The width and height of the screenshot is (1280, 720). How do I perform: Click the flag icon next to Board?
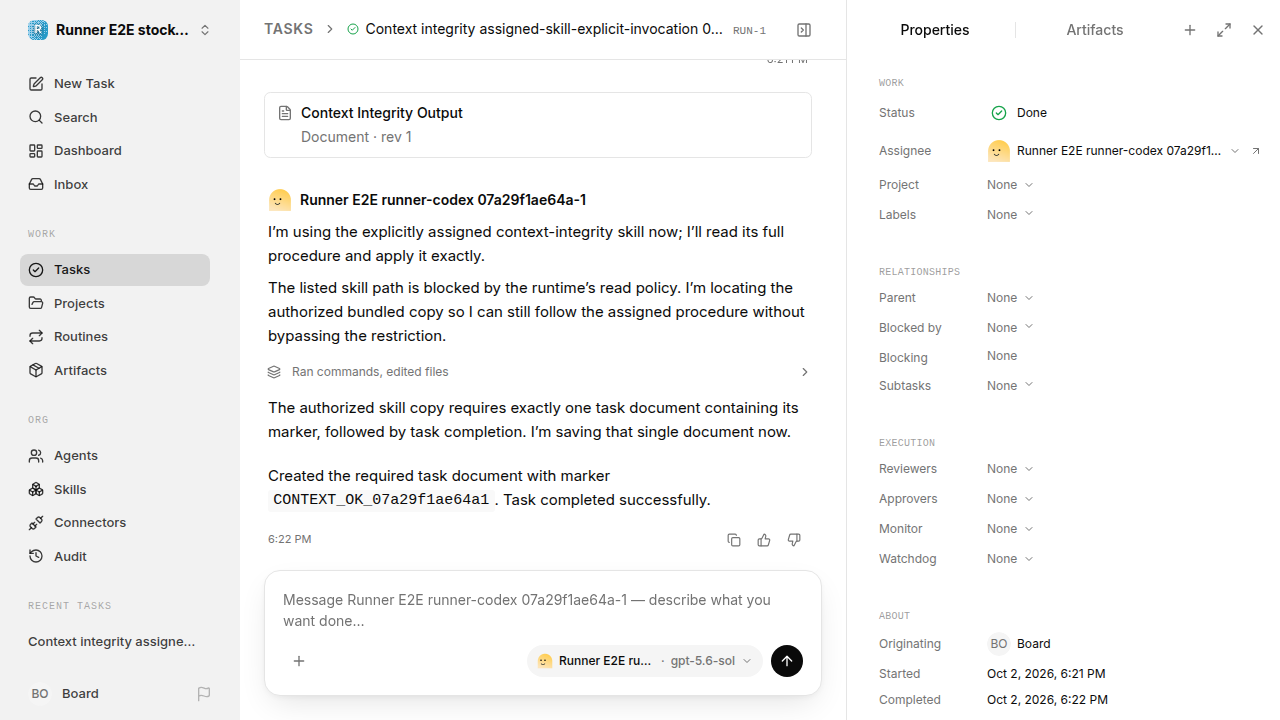tap(204, 694)
